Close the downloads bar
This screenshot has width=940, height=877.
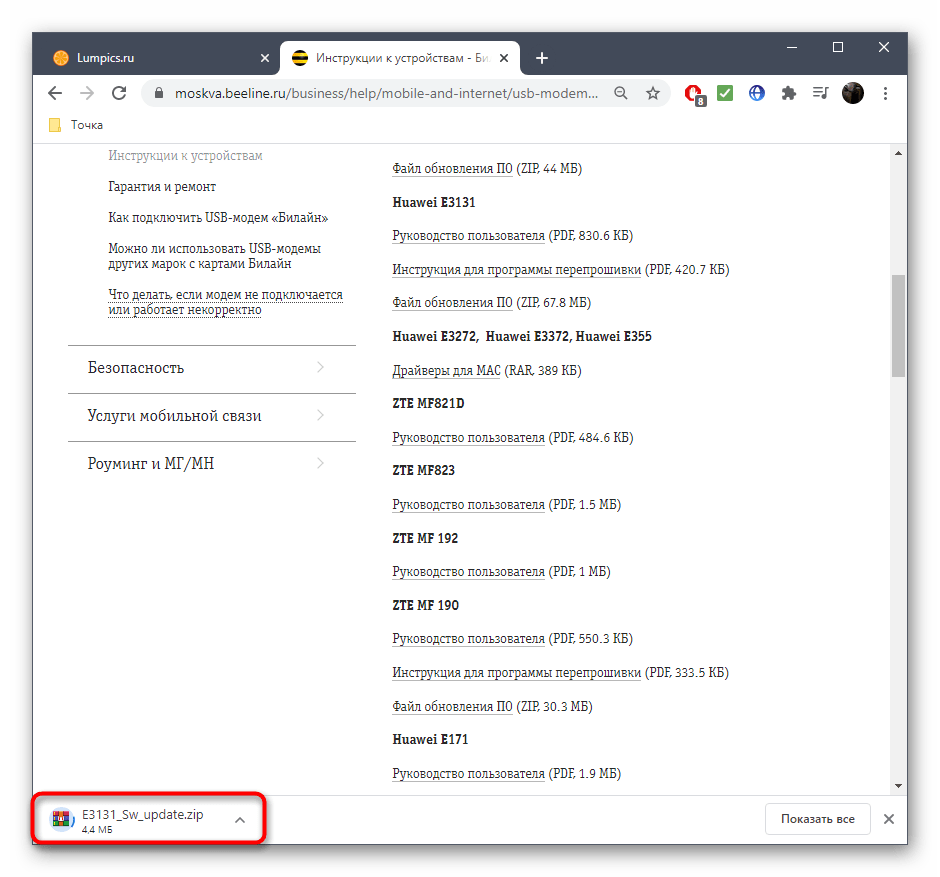point(889,819)
